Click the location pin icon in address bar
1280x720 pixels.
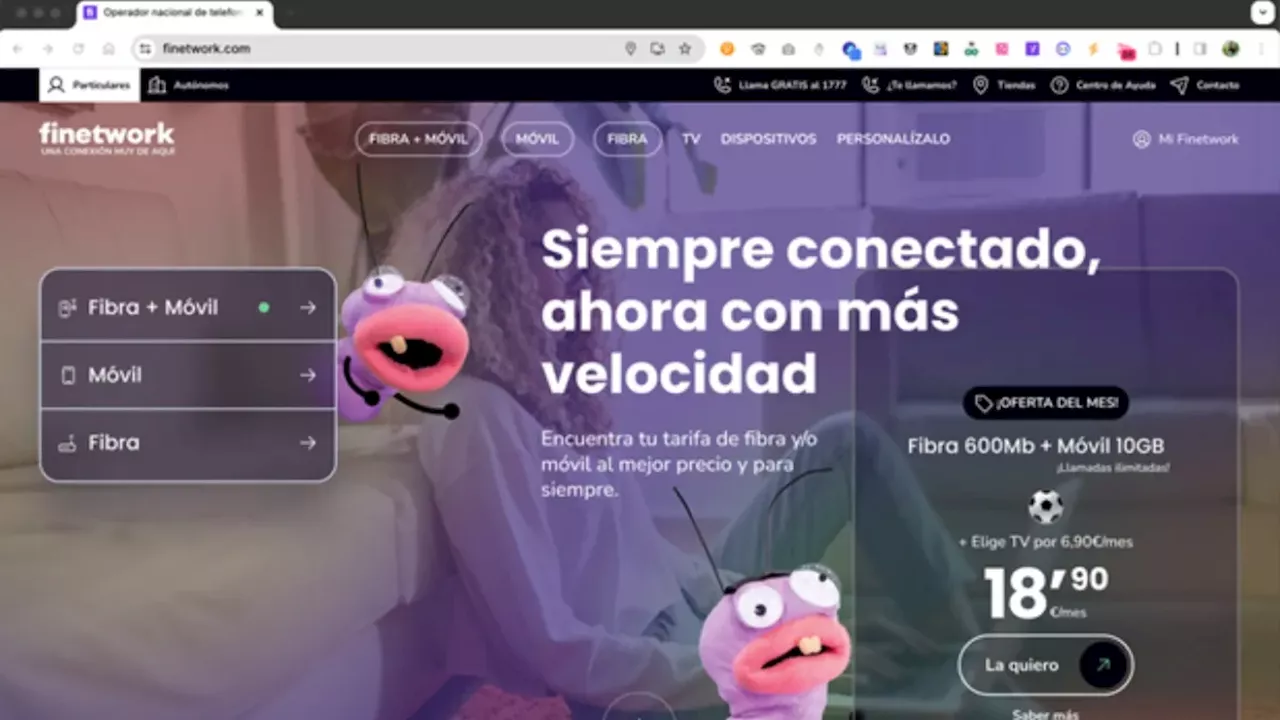(630, 48)
